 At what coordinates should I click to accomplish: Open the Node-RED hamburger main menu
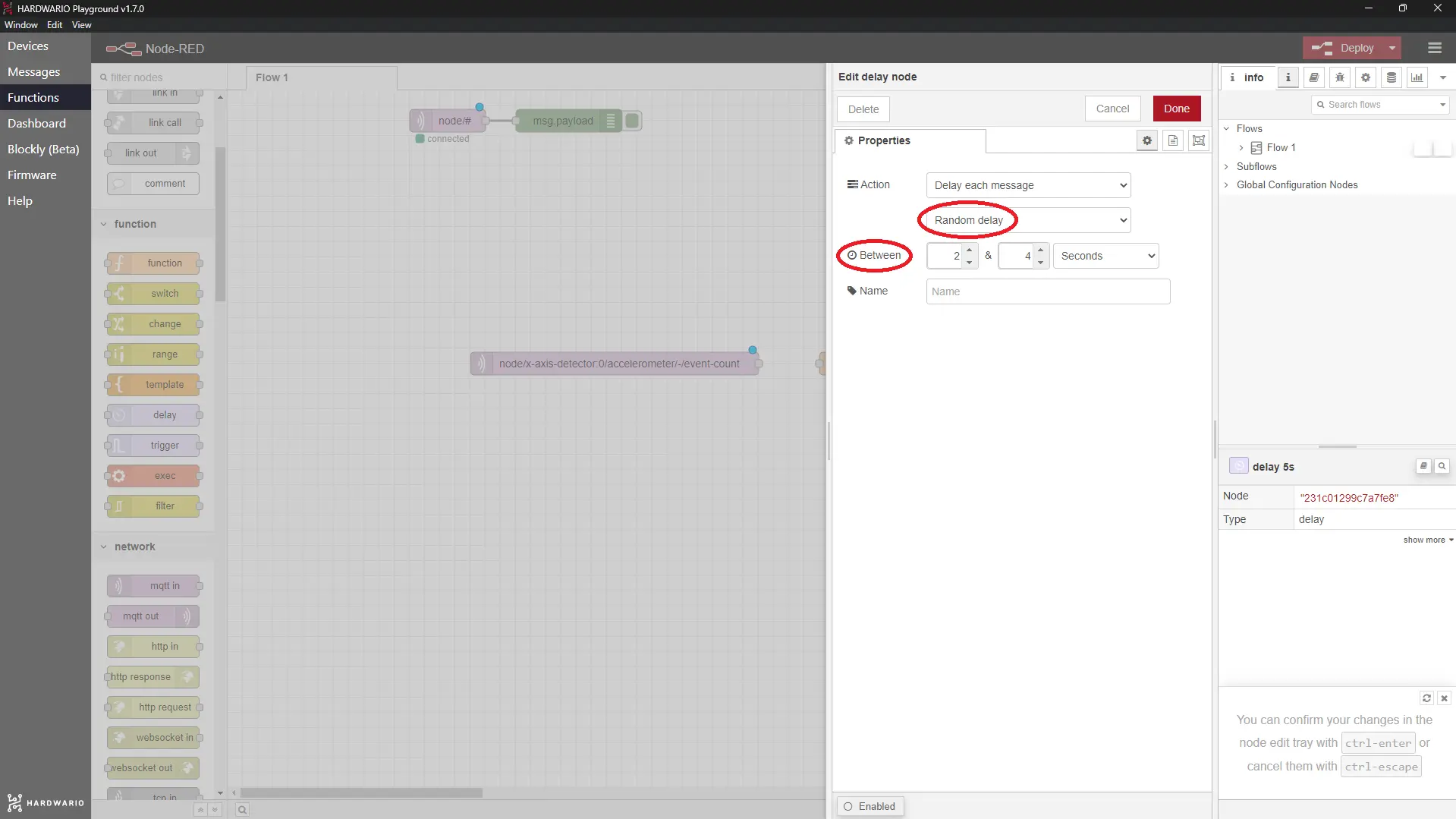point(1435,48)
